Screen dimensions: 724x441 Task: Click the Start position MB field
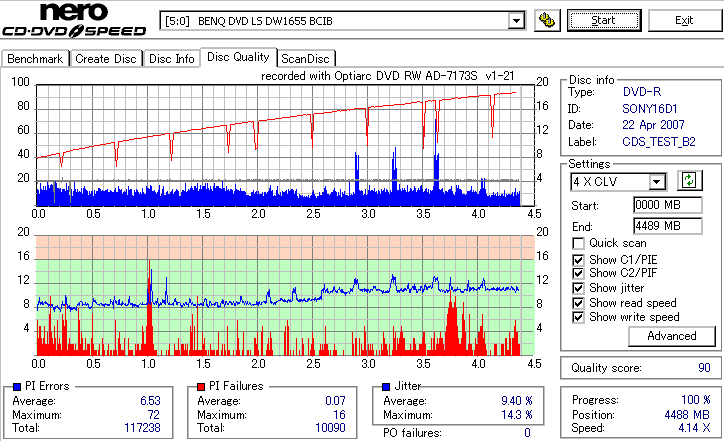coord(667,205)
